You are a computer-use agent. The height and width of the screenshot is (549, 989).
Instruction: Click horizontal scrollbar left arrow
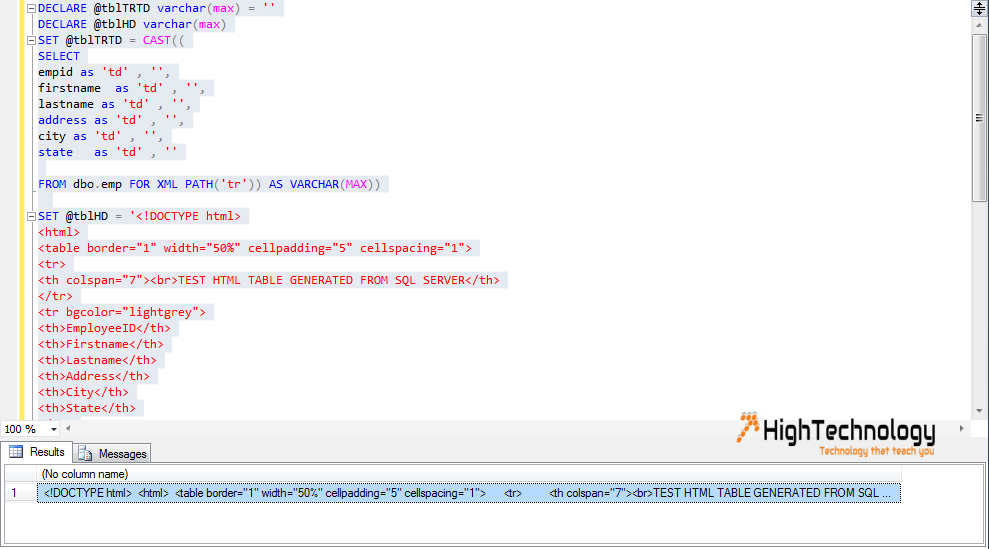point(68,428)
